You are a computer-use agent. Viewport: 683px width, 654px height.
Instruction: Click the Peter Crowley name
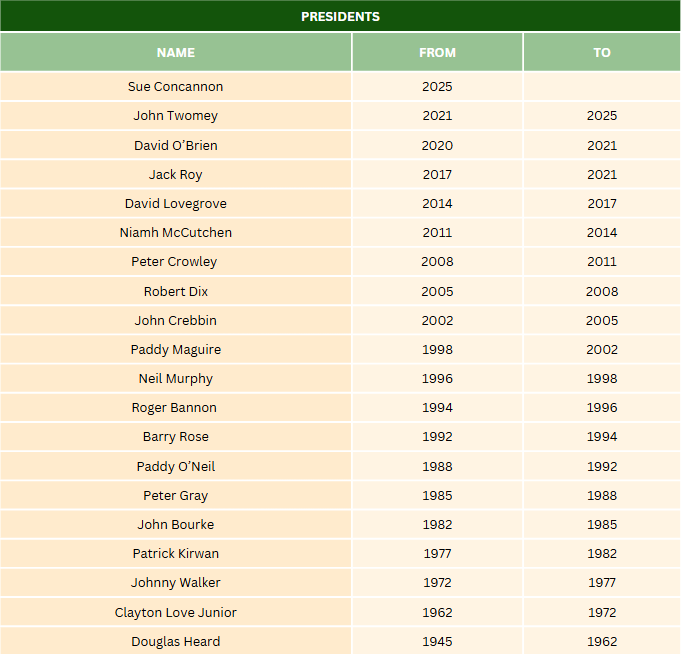click(x=176, y=262)
